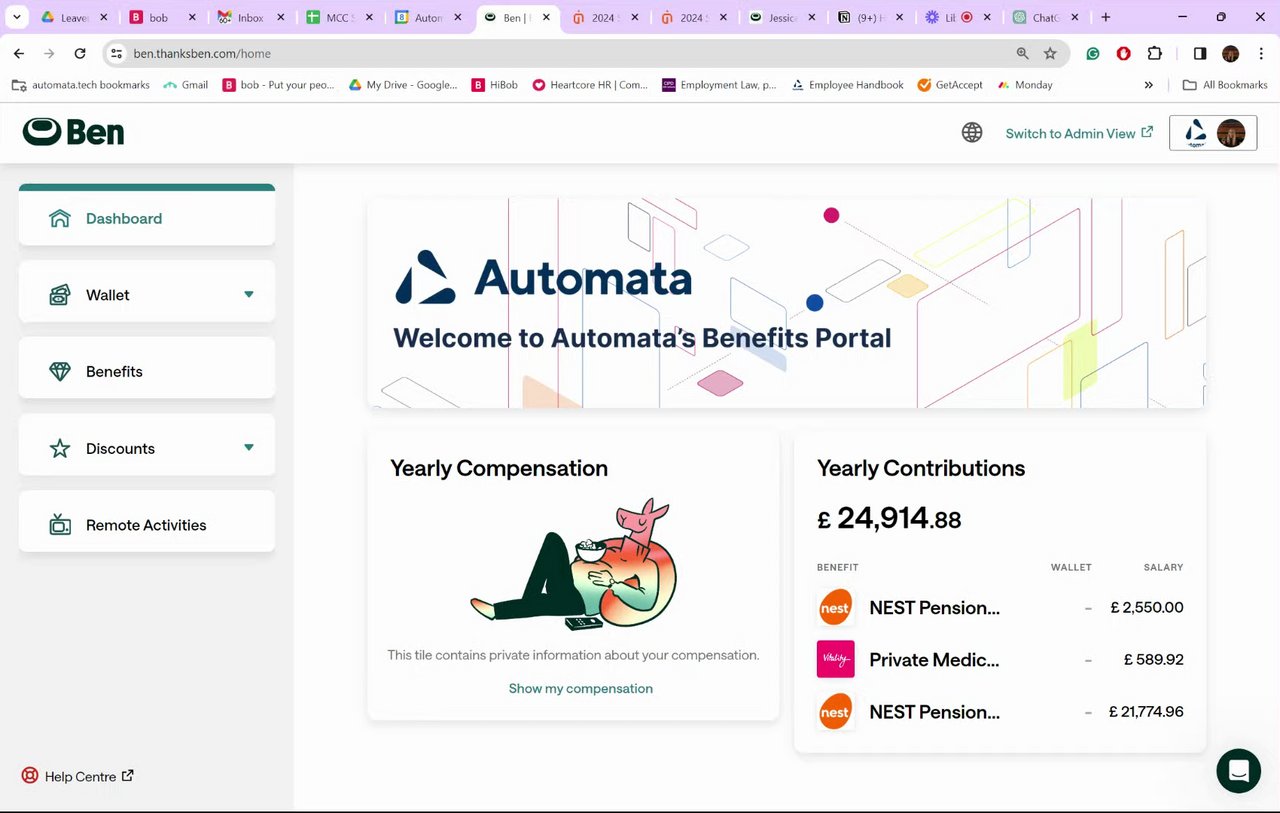Click the Vitality logo for Private Medical
This screenshot has width=1280, height=813.
pos(835,659)
